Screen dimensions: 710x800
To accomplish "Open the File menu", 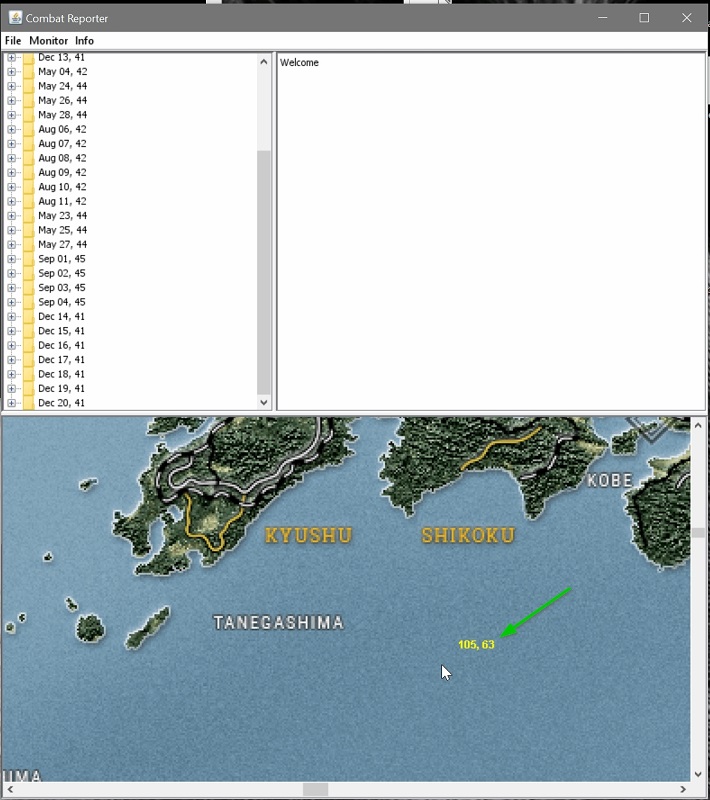I will click(13, 41).
